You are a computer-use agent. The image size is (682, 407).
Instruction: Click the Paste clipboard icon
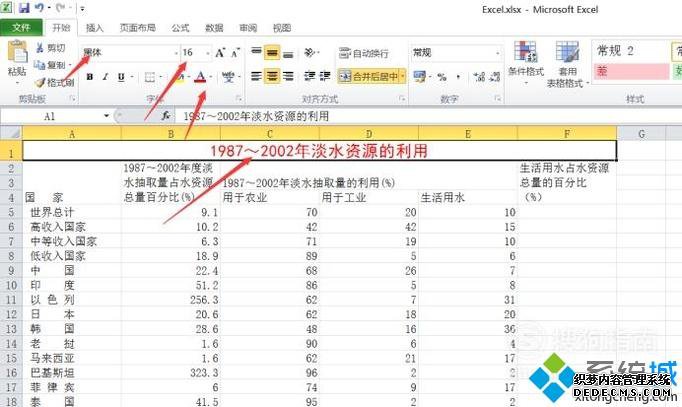coord(18,52)
